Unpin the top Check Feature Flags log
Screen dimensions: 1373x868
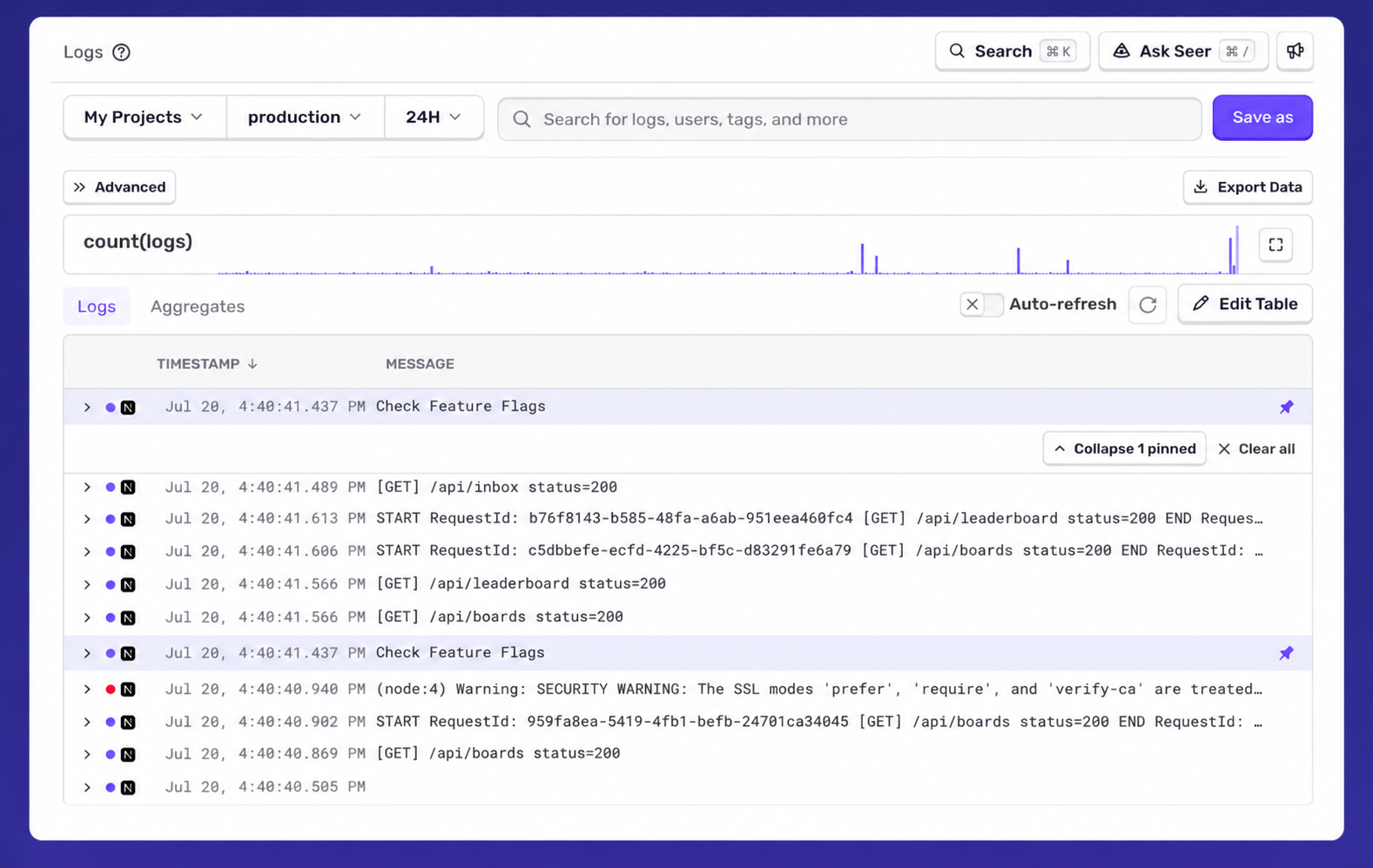point(1286,407)
